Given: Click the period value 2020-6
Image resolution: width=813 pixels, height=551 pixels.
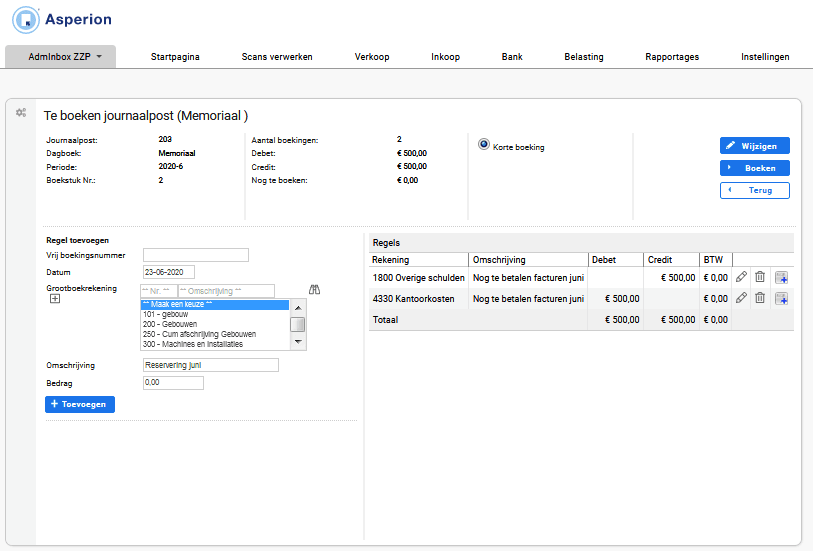Looking at the screenshot, I should [171, 166].
